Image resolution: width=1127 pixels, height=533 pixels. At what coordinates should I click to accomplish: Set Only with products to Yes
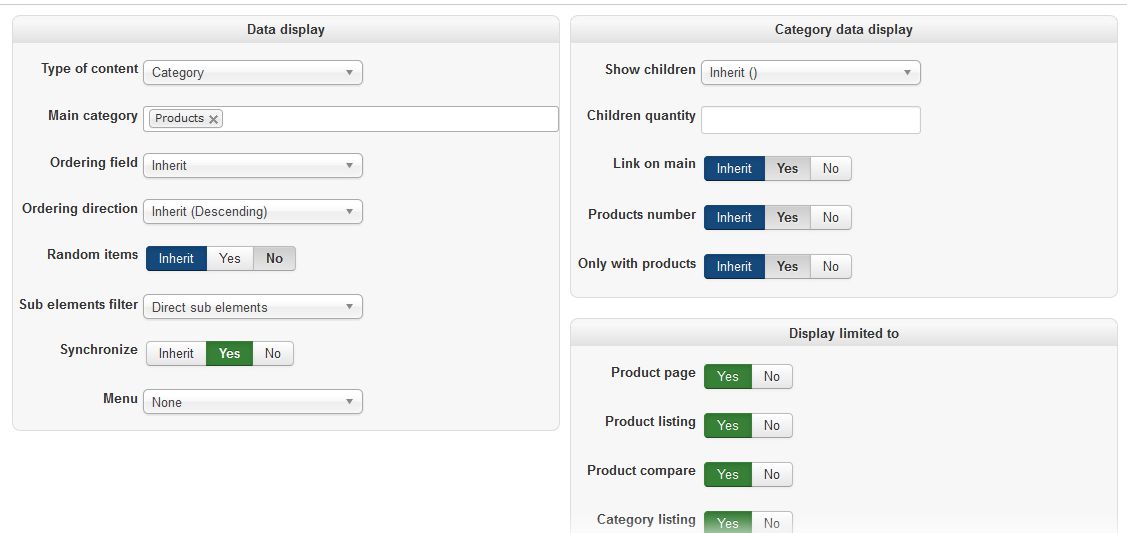788,266
